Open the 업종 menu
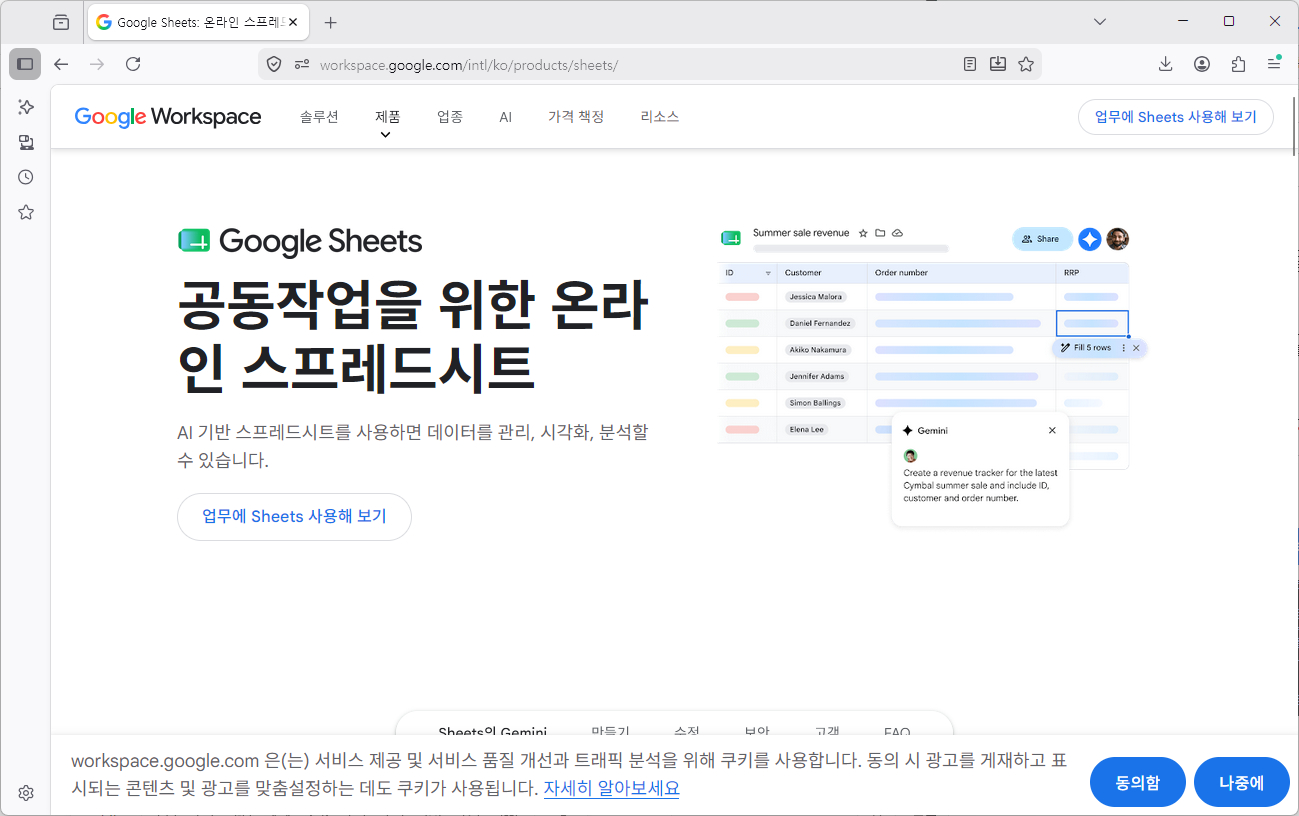1299x816 pixels. [x=450, y=117]
